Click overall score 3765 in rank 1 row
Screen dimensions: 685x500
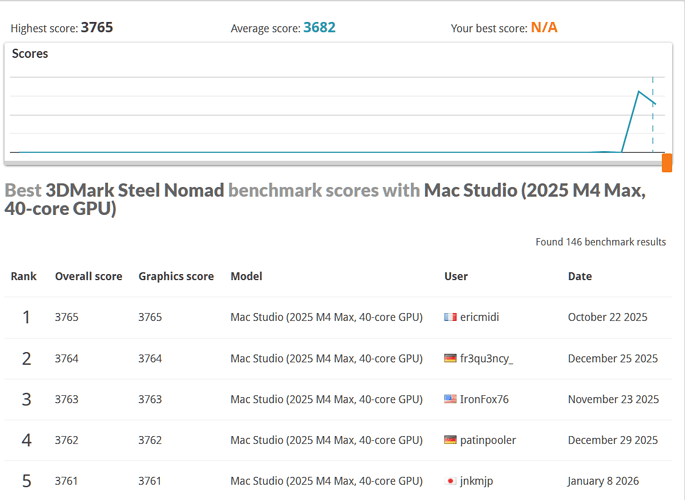tap(66, 317)
